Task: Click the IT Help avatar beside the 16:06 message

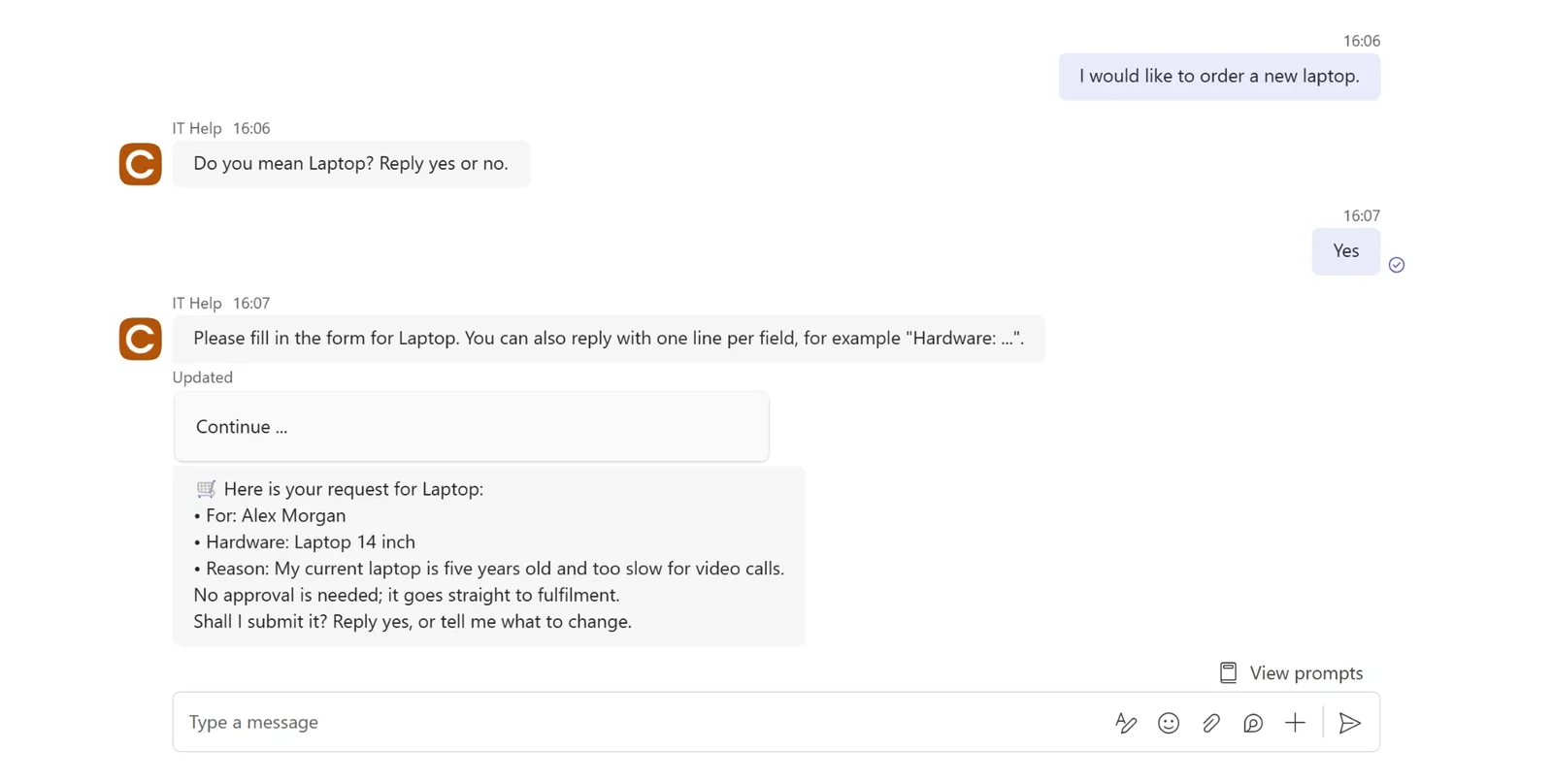Action: click(x=140, y=164)
